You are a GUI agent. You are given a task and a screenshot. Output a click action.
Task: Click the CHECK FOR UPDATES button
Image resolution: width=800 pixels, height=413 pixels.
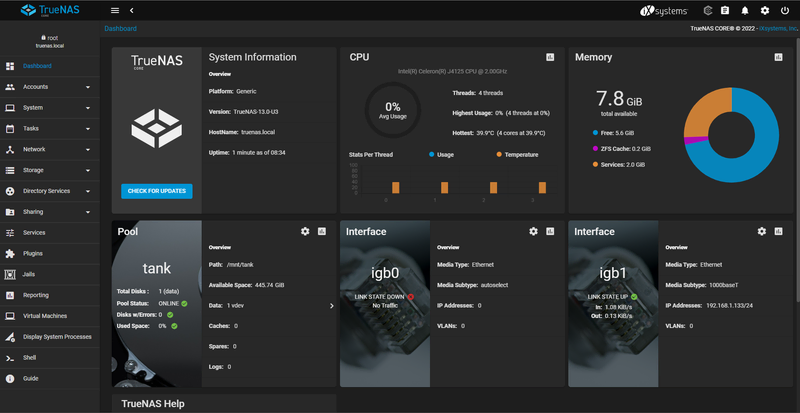pos(157,191)
